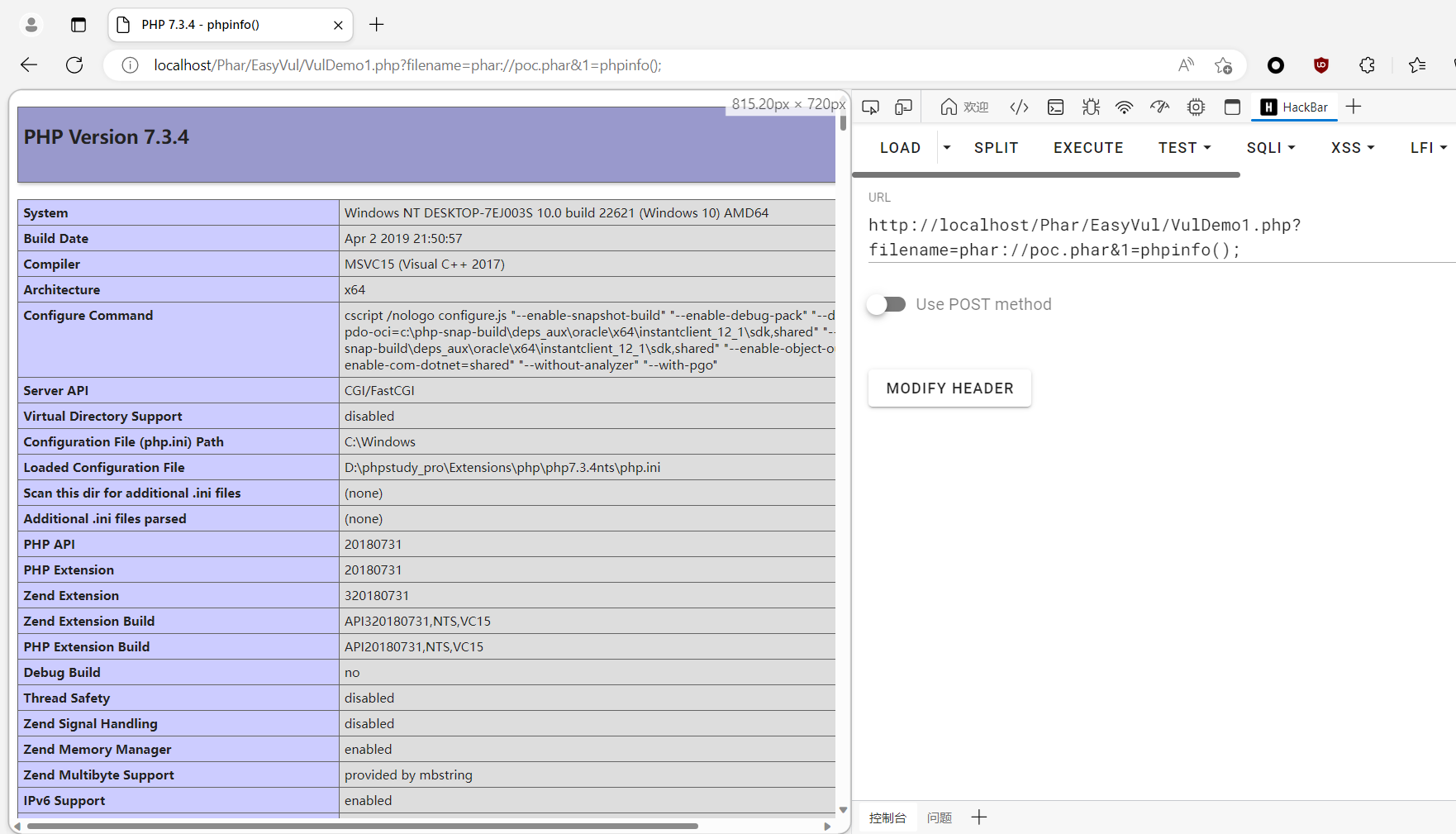The width and height of the screenshot is (1456, 834).
Task: Open the LFI dropdown menu
Action: (1429, 148)
